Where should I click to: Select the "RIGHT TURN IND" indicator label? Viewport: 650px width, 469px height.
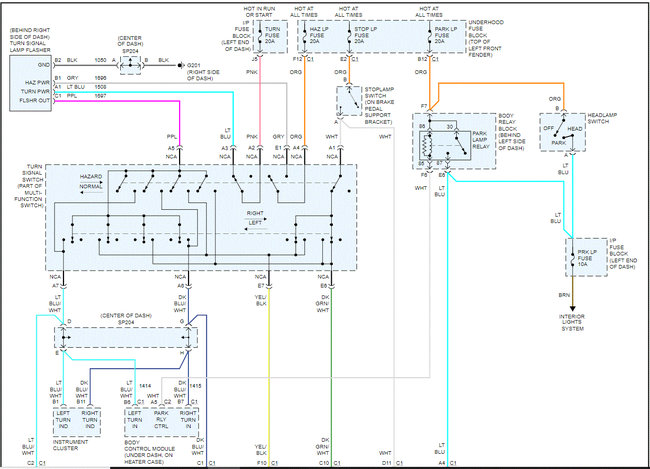tap(90, 420)
